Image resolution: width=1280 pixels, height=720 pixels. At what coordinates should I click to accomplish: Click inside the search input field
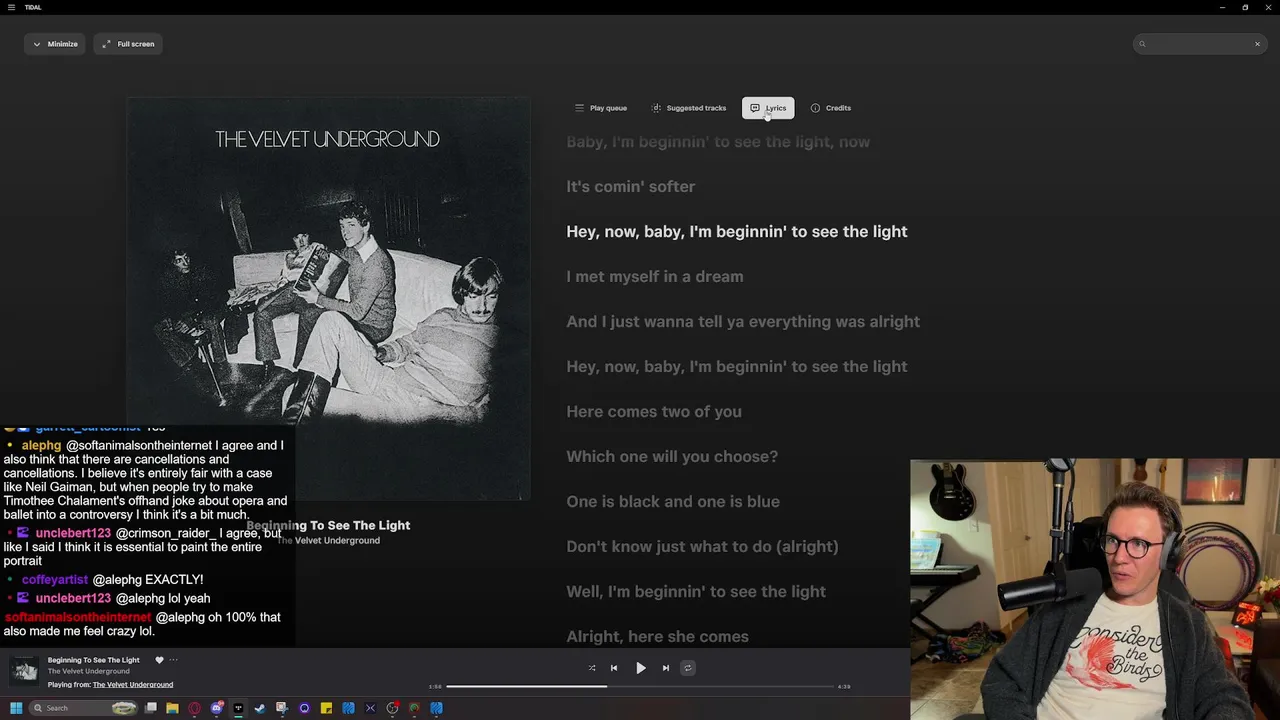pos(1198,44)
